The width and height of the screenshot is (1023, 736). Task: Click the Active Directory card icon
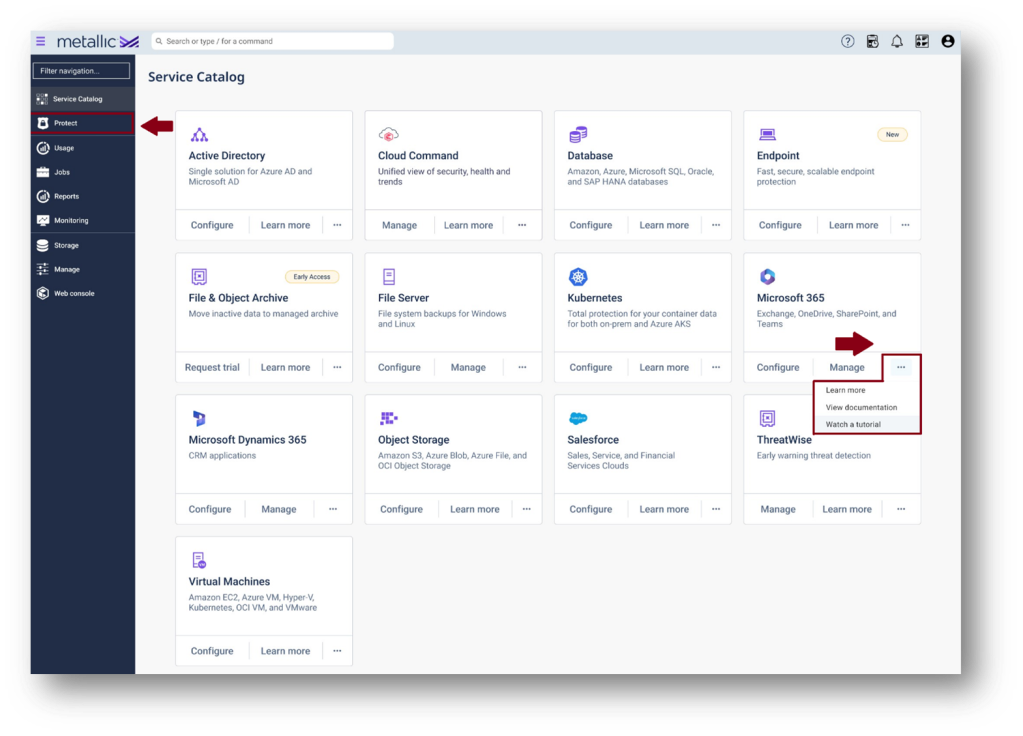pyautogui.click(x=199, y=135)
